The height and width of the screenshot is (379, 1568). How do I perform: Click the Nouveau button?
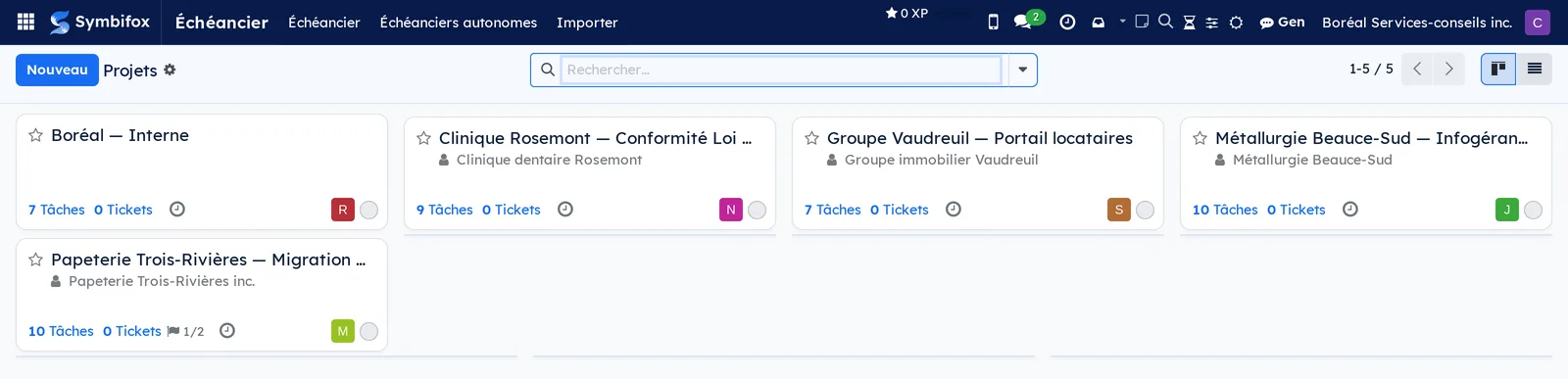[57, 70]
